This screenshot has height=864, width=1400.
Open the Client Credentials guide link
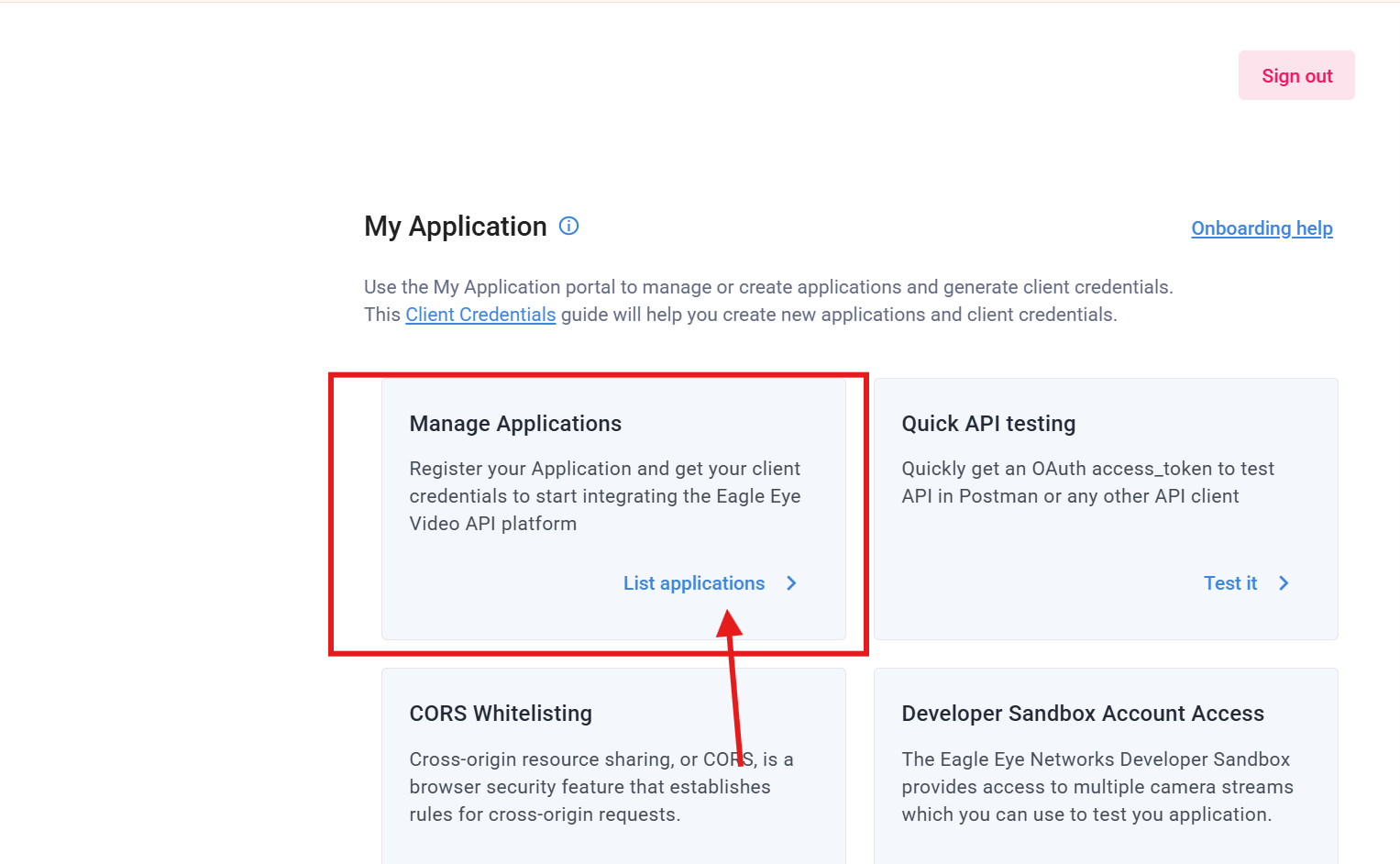tap(480, 315)
